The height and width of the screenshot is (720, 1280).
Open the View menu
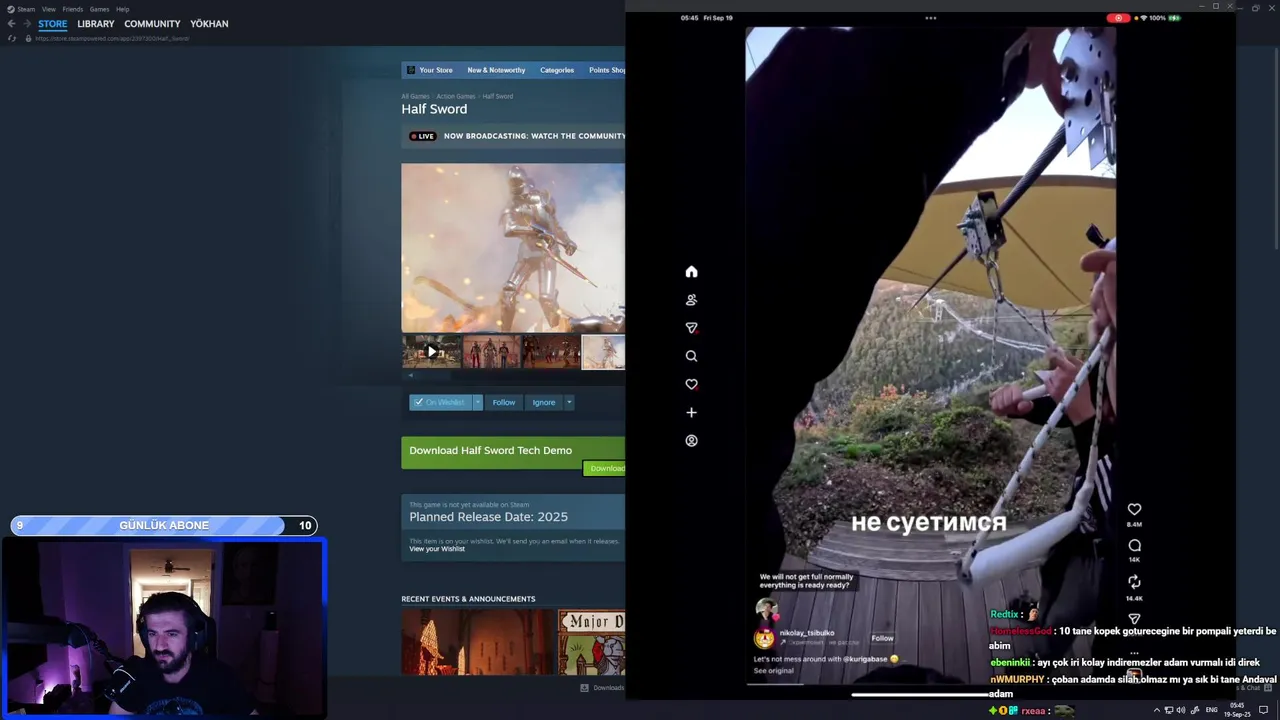(x=48, y=9)
